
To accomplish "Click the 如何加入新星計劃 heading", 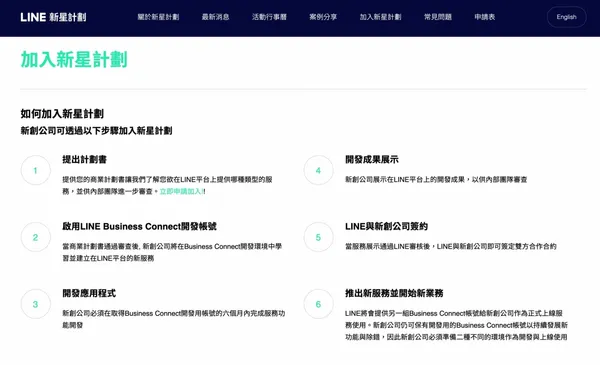I will click(62, 114).
